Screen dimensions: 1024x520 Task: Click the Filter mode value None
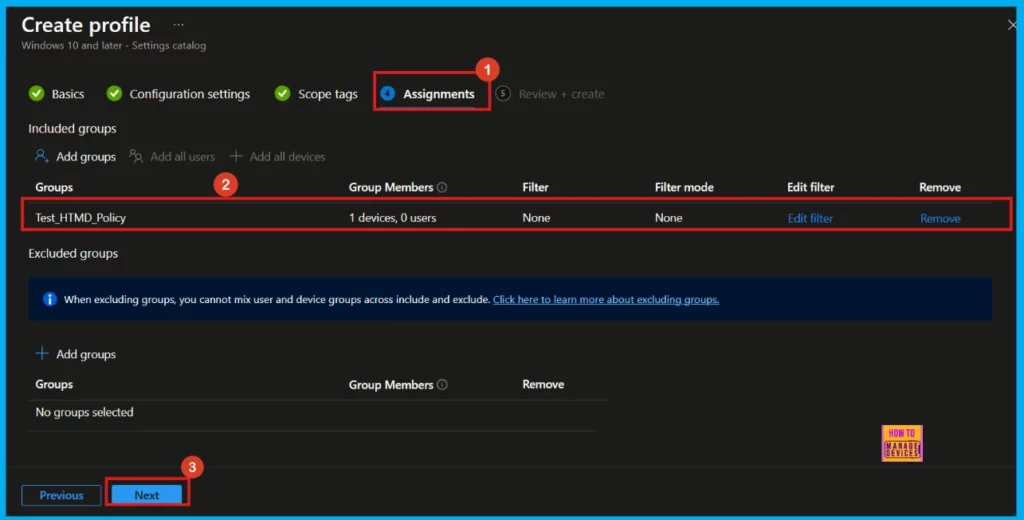pyautogui.click(x=669, y=218)
